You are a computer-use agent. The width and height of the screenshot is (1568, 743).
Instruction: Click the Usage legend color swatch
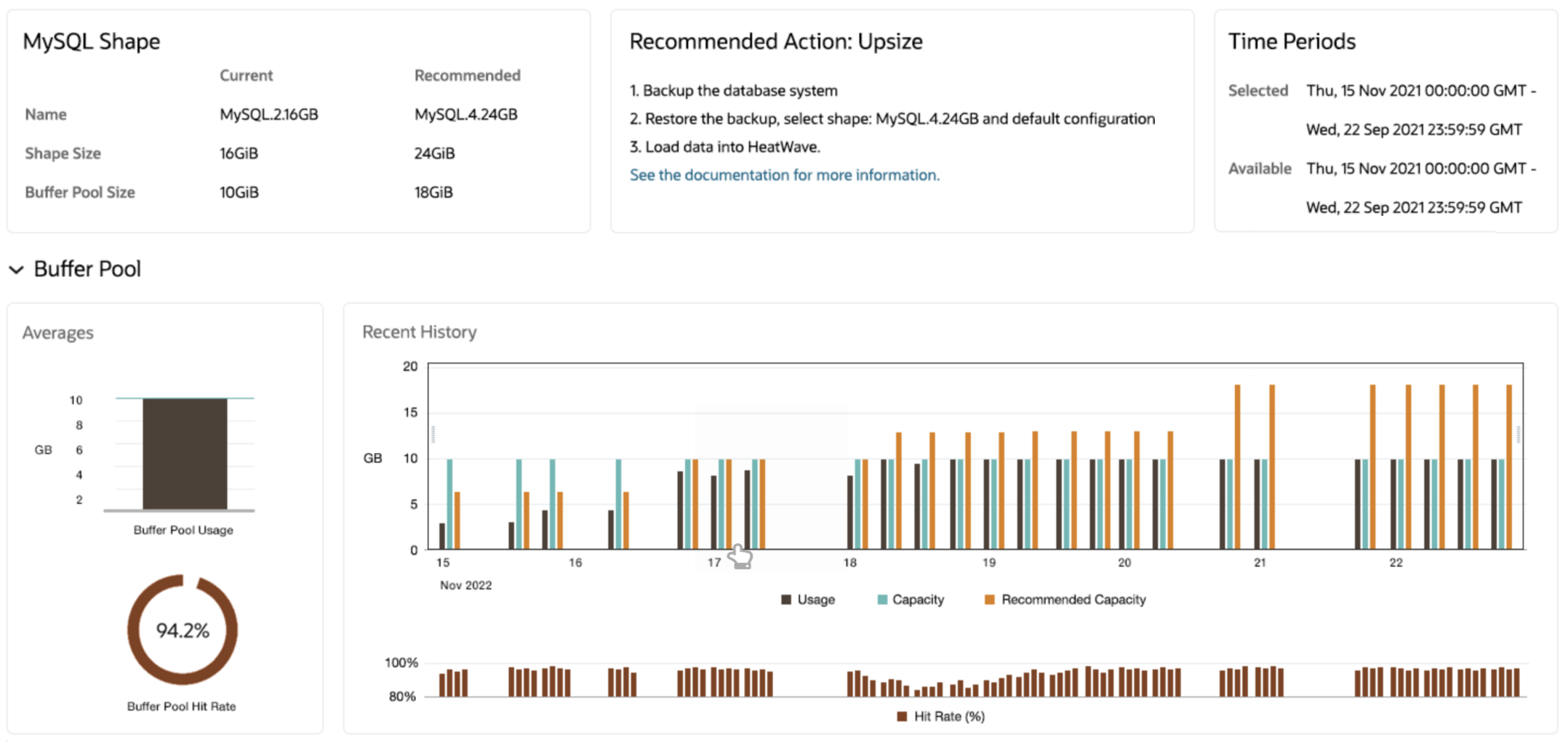[785, 600]
